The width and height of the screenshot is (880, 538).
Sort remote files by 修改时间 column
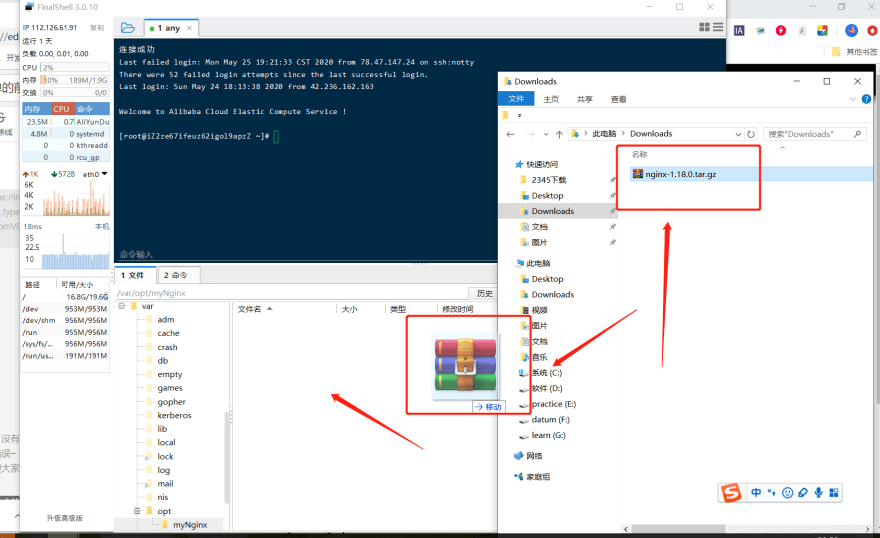(458, 309)
